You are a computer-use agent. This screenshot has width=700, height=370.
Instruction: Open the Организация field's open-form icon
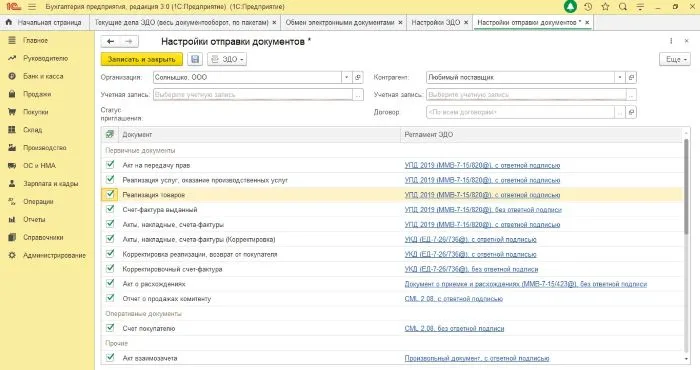[358, 77]
